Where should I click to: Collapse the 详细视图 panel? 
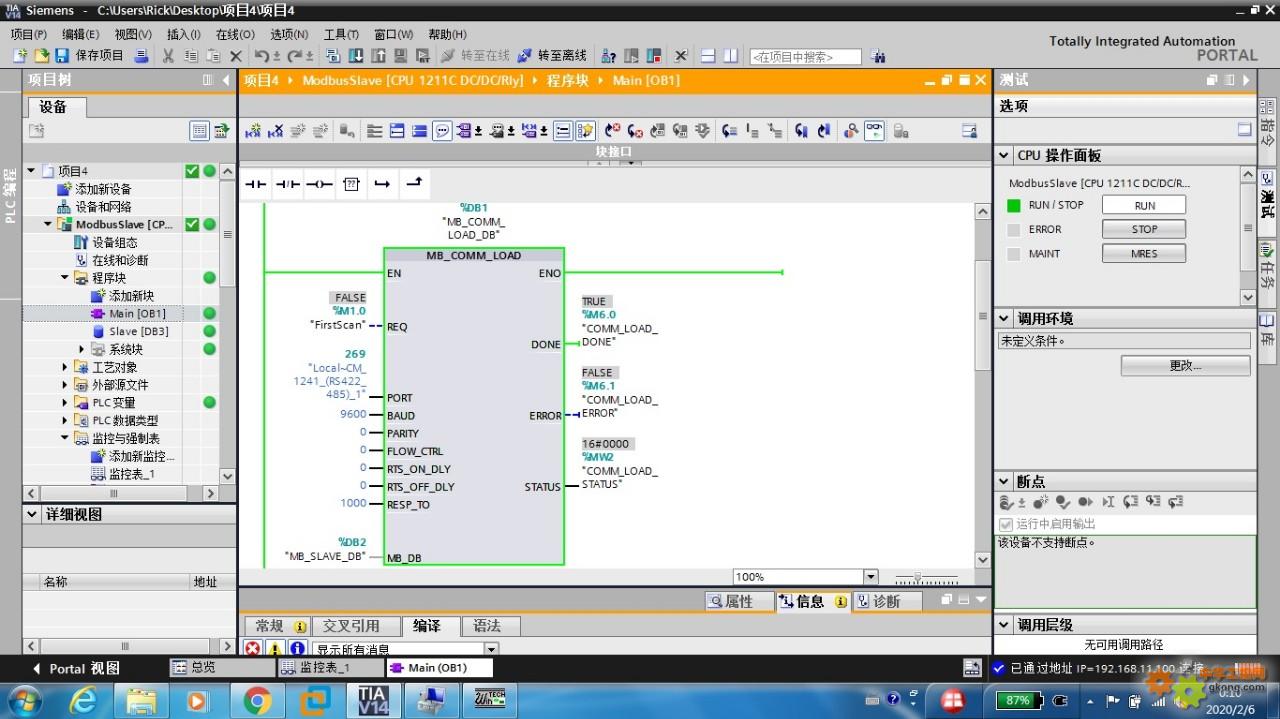point(32,514)
